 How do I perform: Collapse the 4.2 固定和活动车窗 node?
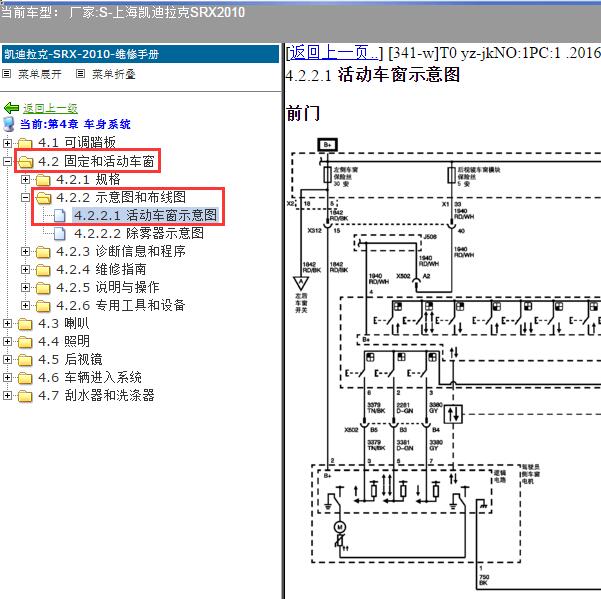click(x=7, y=161)
